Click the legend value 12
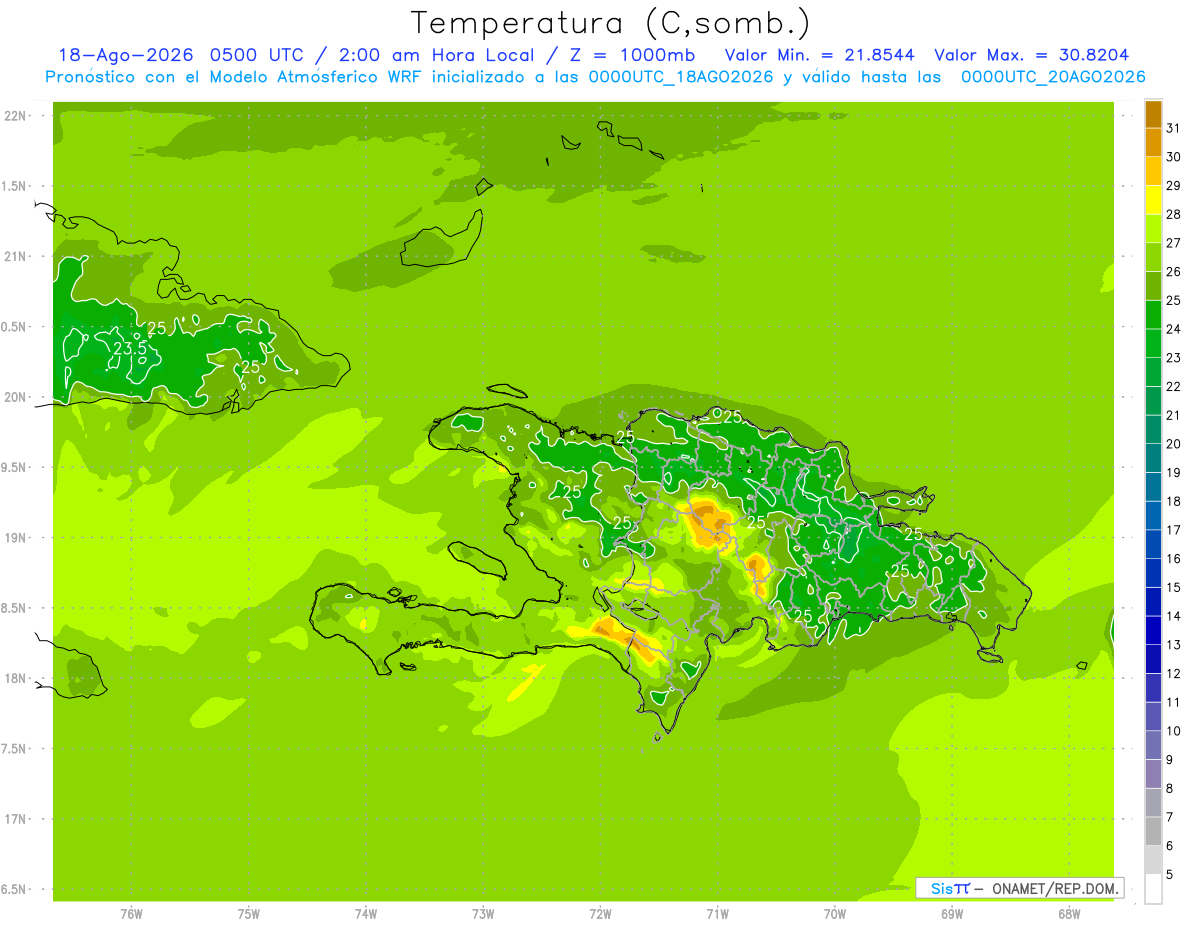 tap(1174, 674)
